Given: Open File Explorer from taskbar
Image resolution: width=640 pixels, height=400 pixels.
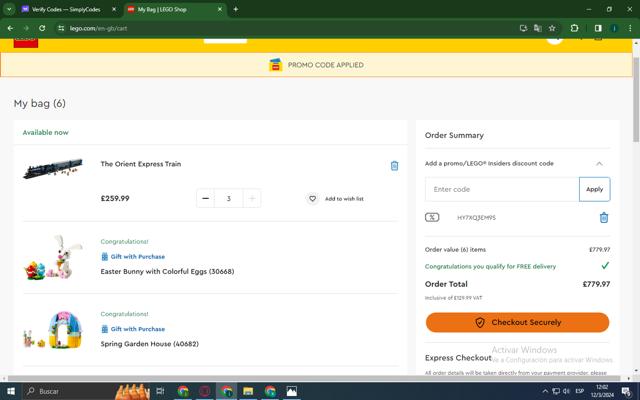Looking at the screenshot, I should [x=248, y=391].
